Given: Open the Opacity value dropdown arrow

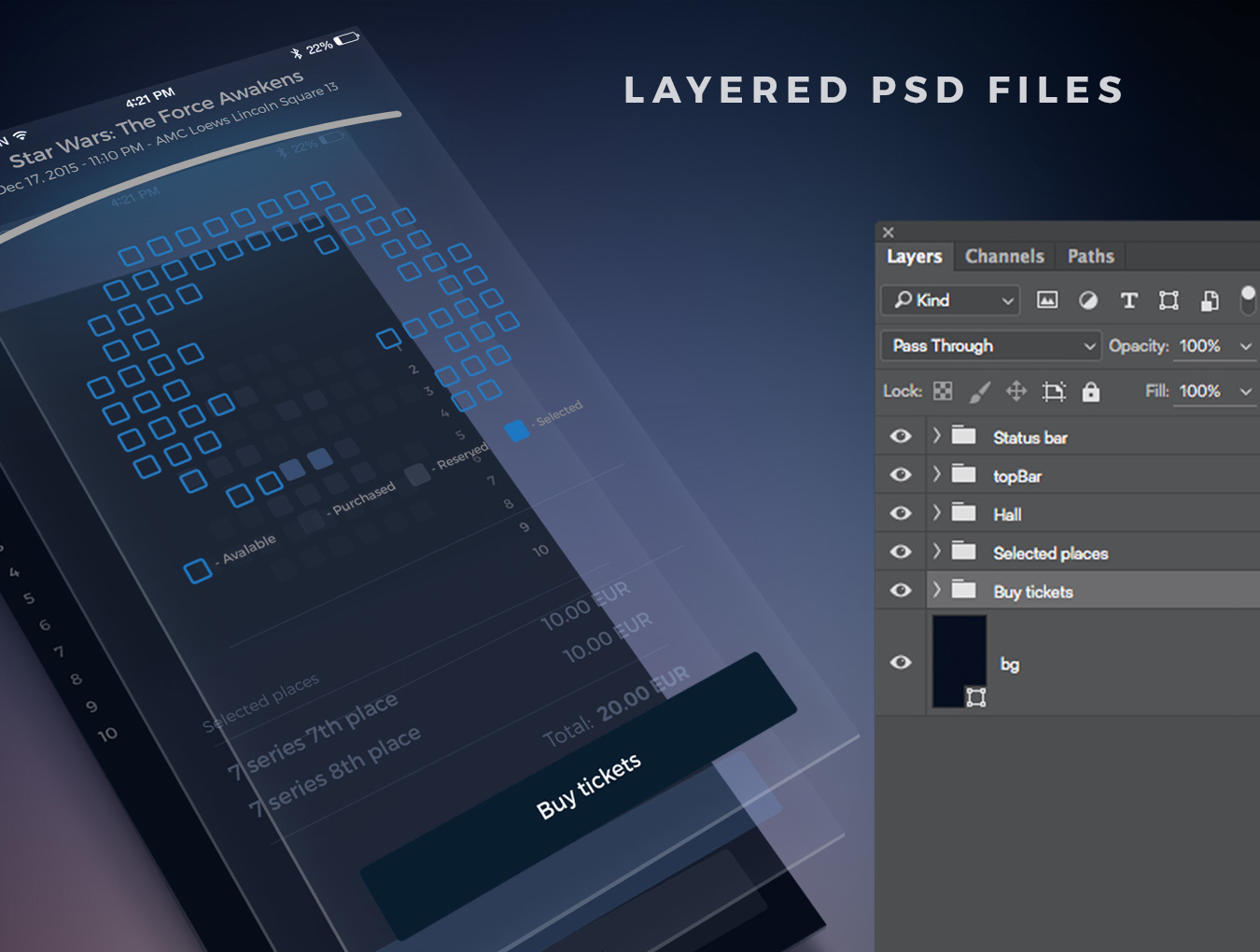Looking at the screenshot, I should [x=1245, y=346].
